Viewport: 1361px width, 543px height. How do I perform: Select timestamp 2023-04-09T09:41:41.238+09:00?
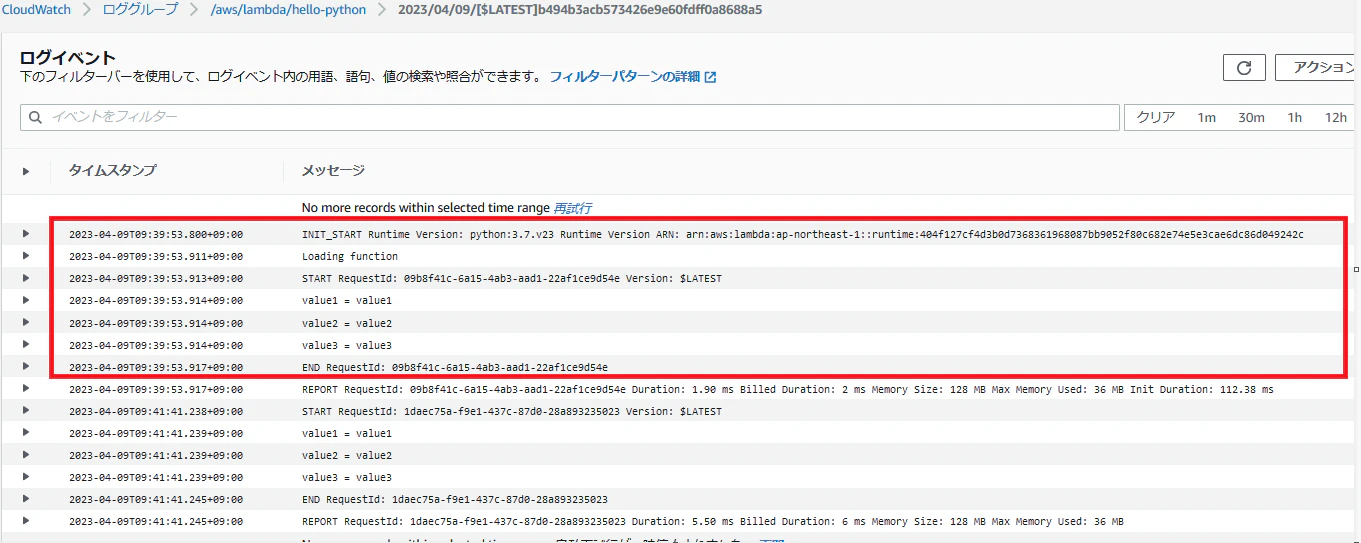pyautogui.click(x=156, y=411)
